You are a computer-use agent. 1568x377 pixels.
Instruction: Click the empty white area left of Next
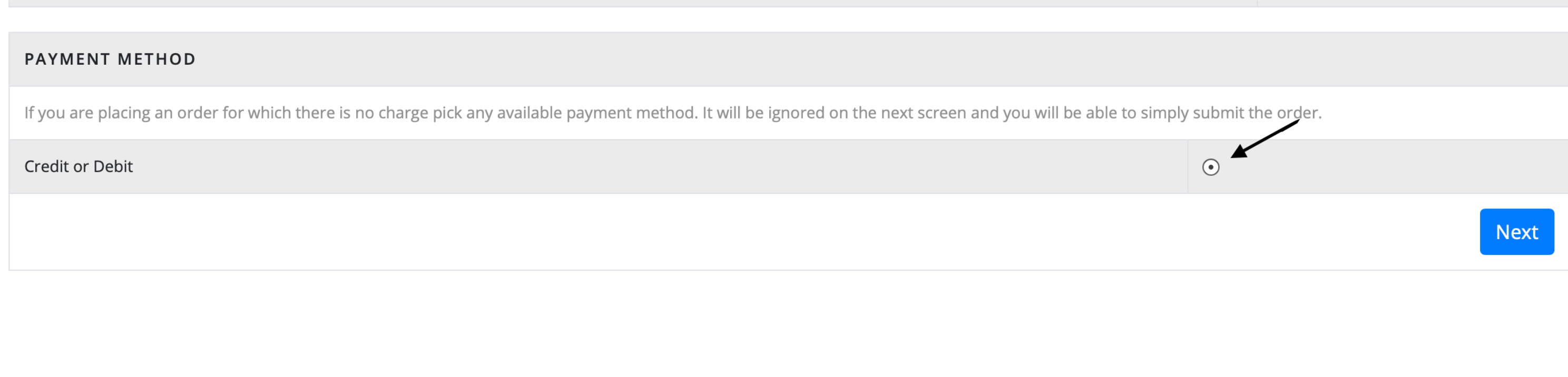742,232
